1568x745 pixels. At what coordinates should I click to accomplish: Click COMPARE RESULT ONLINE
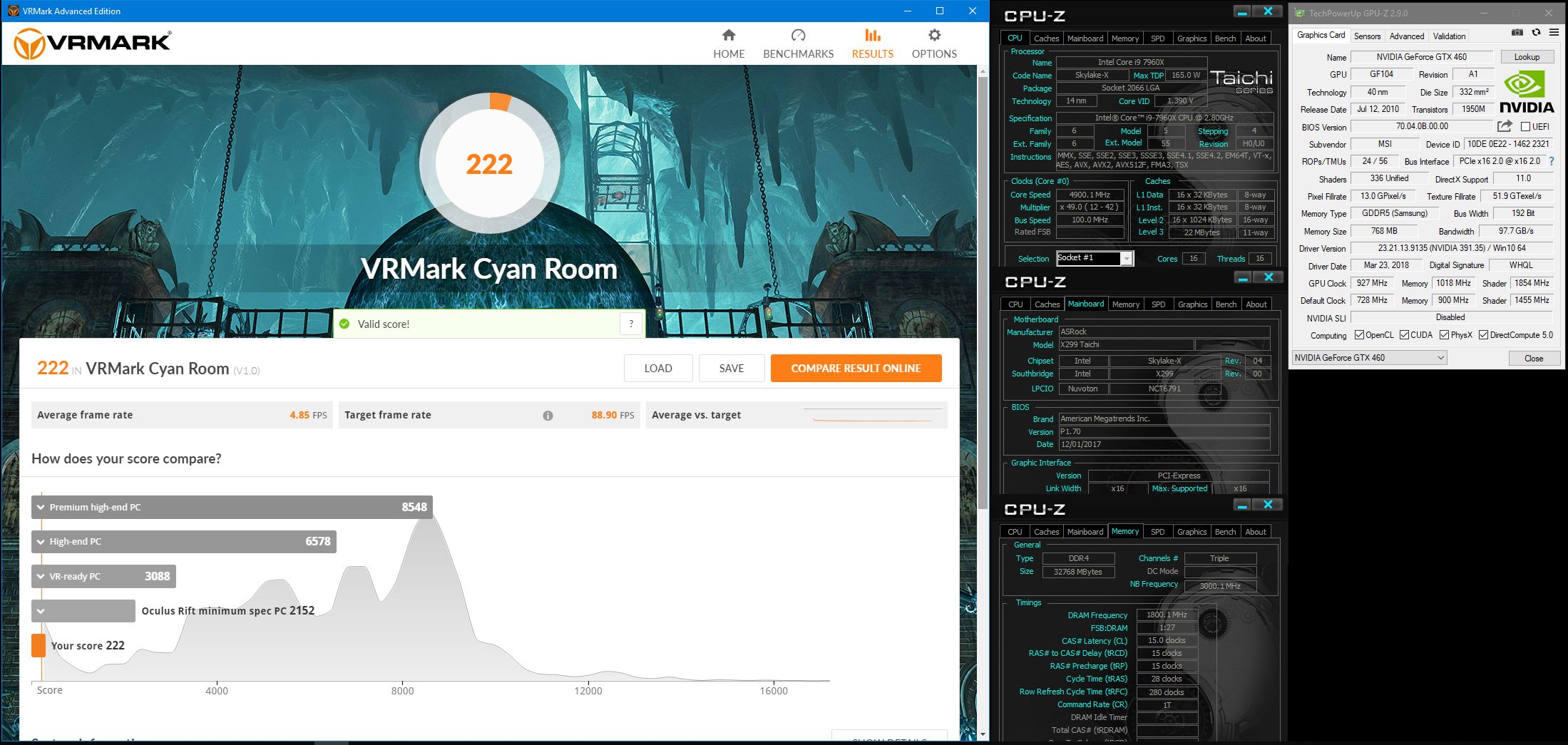(856, 368)
